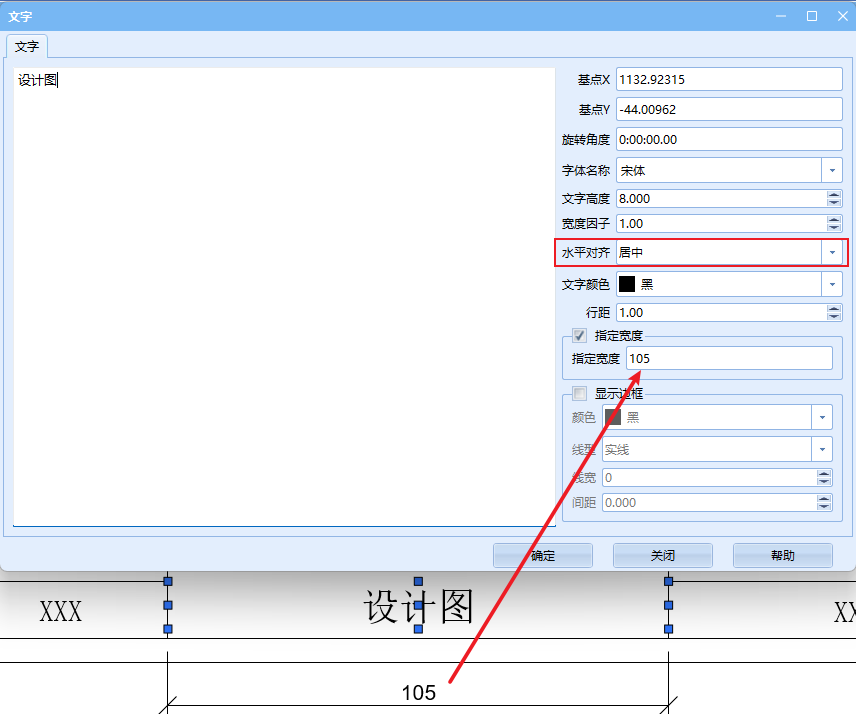Screen dimensions: 856x714
Task: Expand the 字体名称 font dropdown
Action: point(832,171)
